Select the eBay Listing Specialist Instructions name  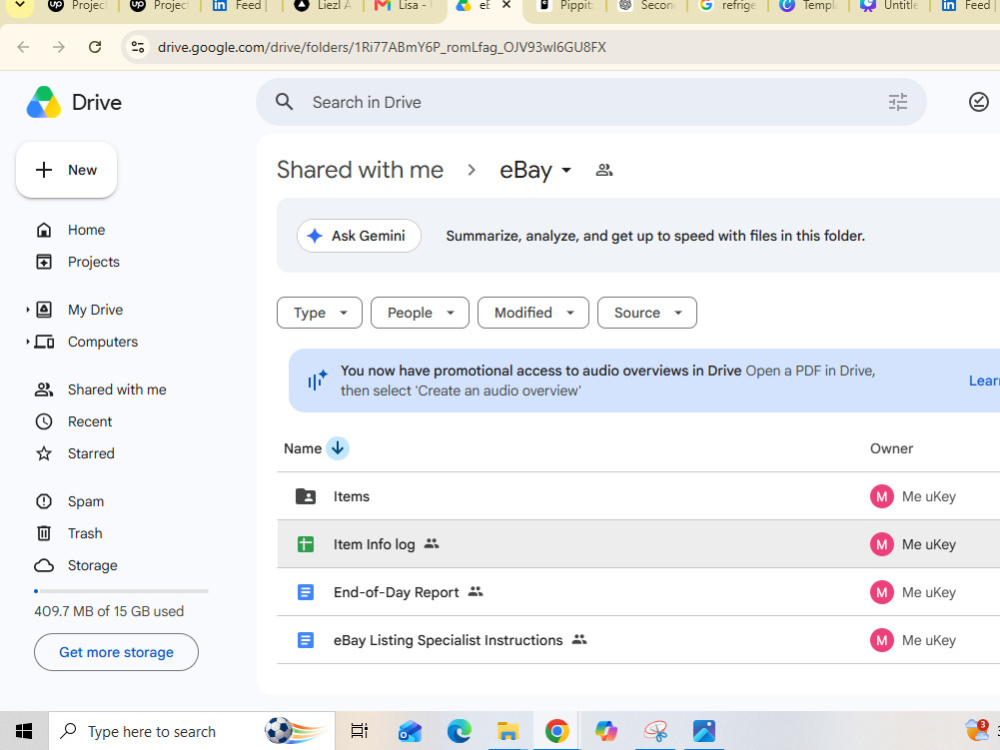[x=448, y=640]
